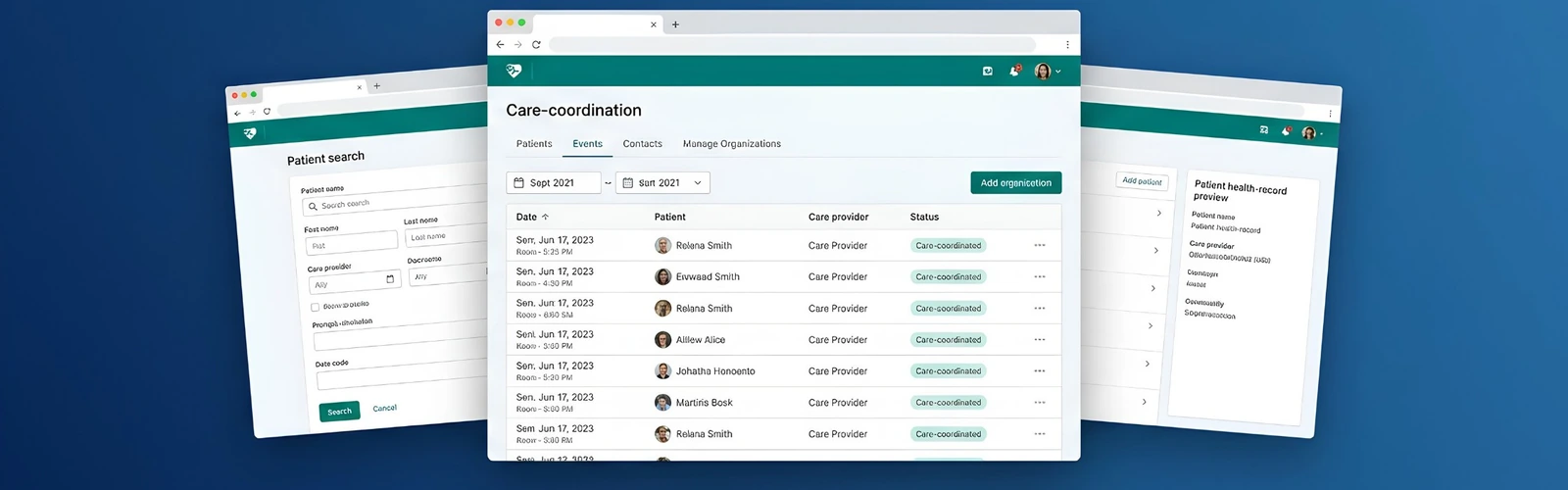
Task: Click Martiris Bosk's avatar picture
Action: 663,403
